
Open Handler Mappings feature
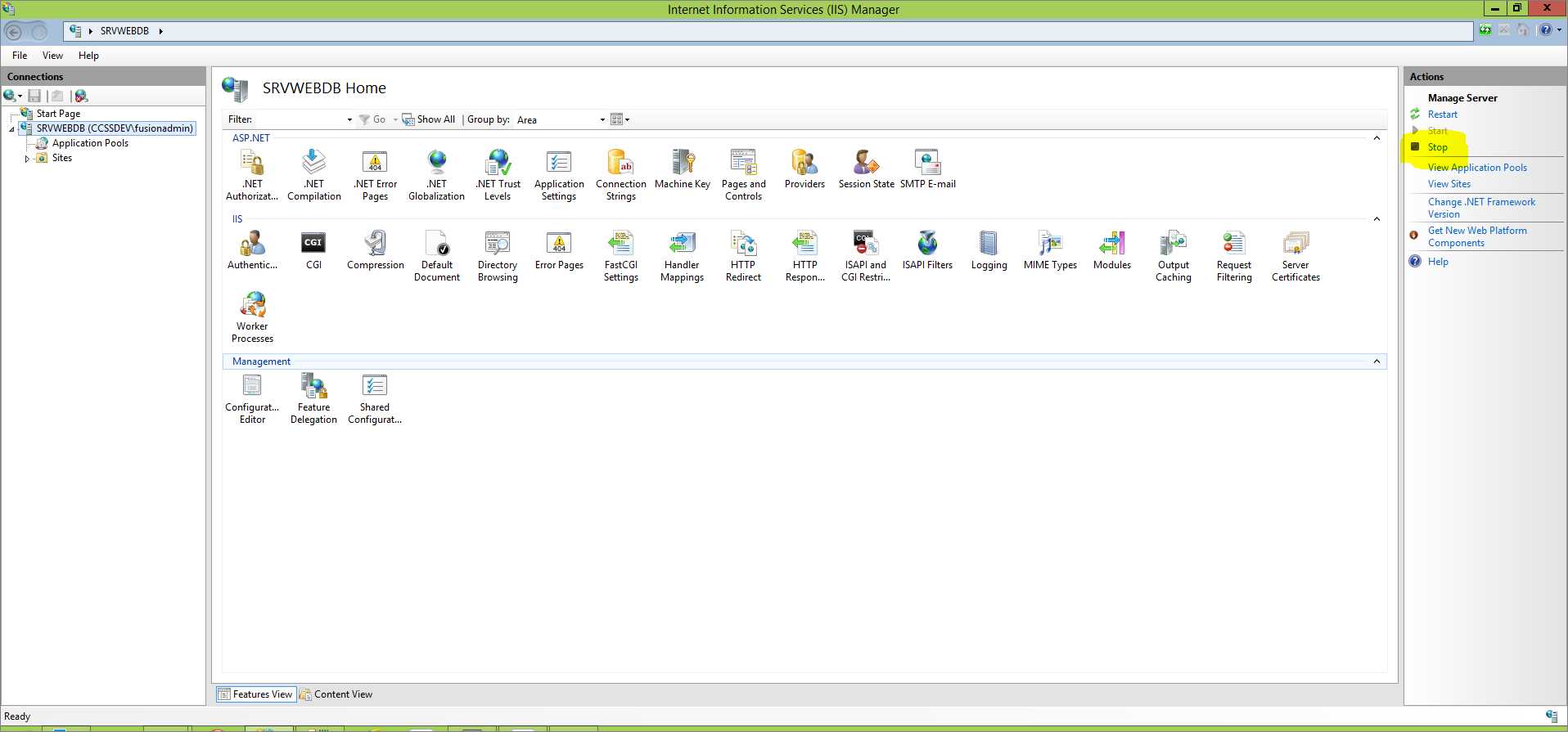click(682, 256)
